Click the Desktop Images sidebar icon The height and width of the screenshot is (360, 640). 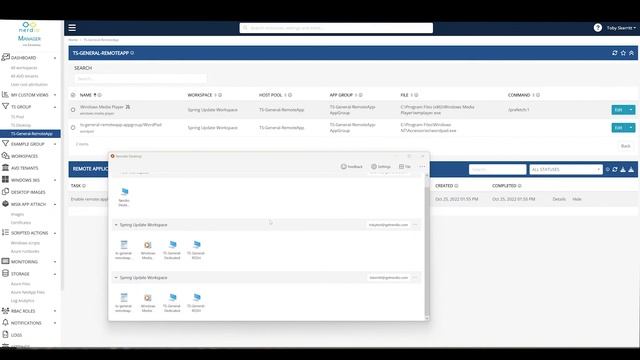coord(5,192)
